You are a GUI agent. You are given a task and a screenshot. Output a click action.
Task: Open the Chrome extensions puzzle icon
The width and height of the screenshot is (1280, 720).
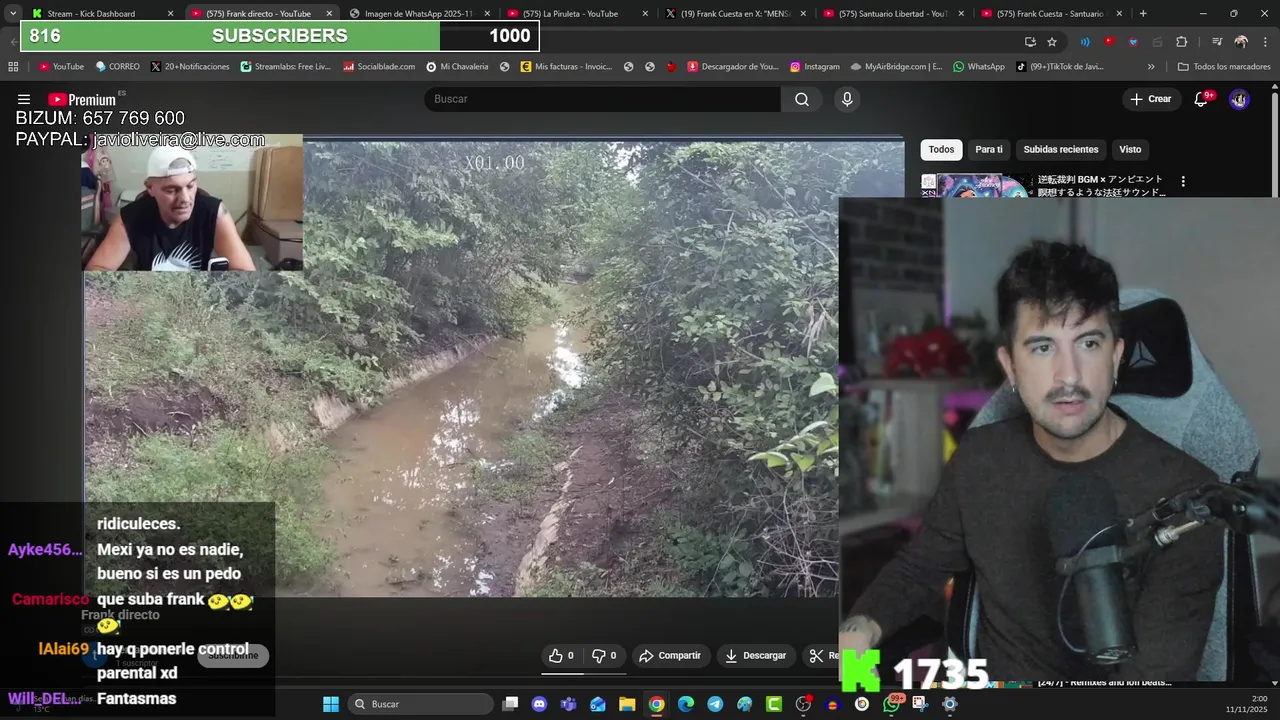[x=1182, y=42]
